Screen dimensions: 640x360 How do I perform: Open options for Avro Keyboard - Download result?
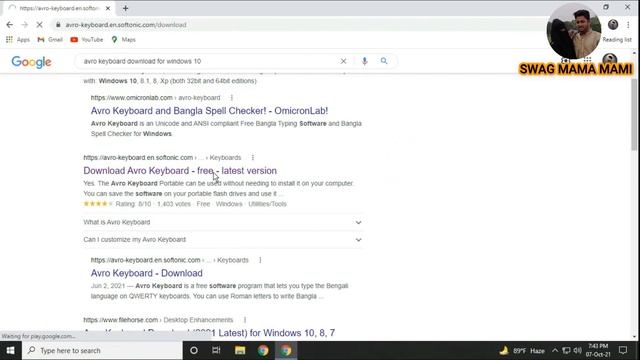260,260
